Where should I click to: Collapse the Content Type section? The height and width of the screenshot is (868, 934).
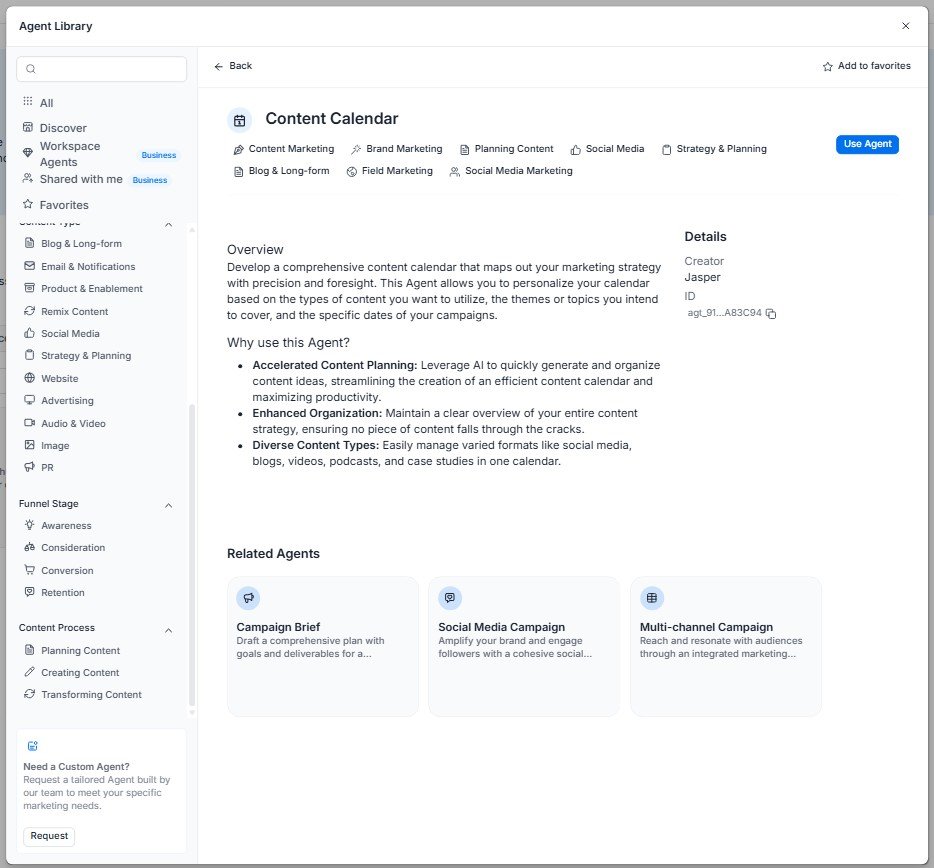click(169, 225)
